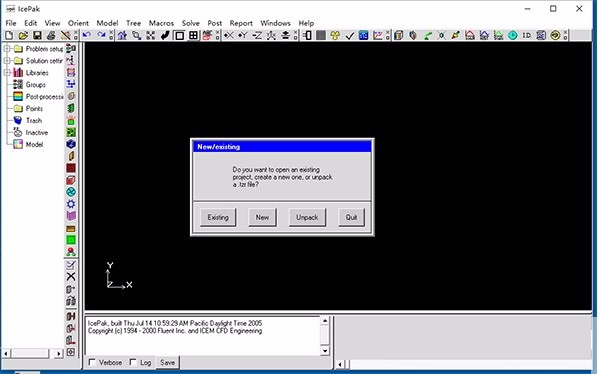Click the plot chart toolbar icon
This screenshot has height=374, width=598.
(x=378, y=35)
